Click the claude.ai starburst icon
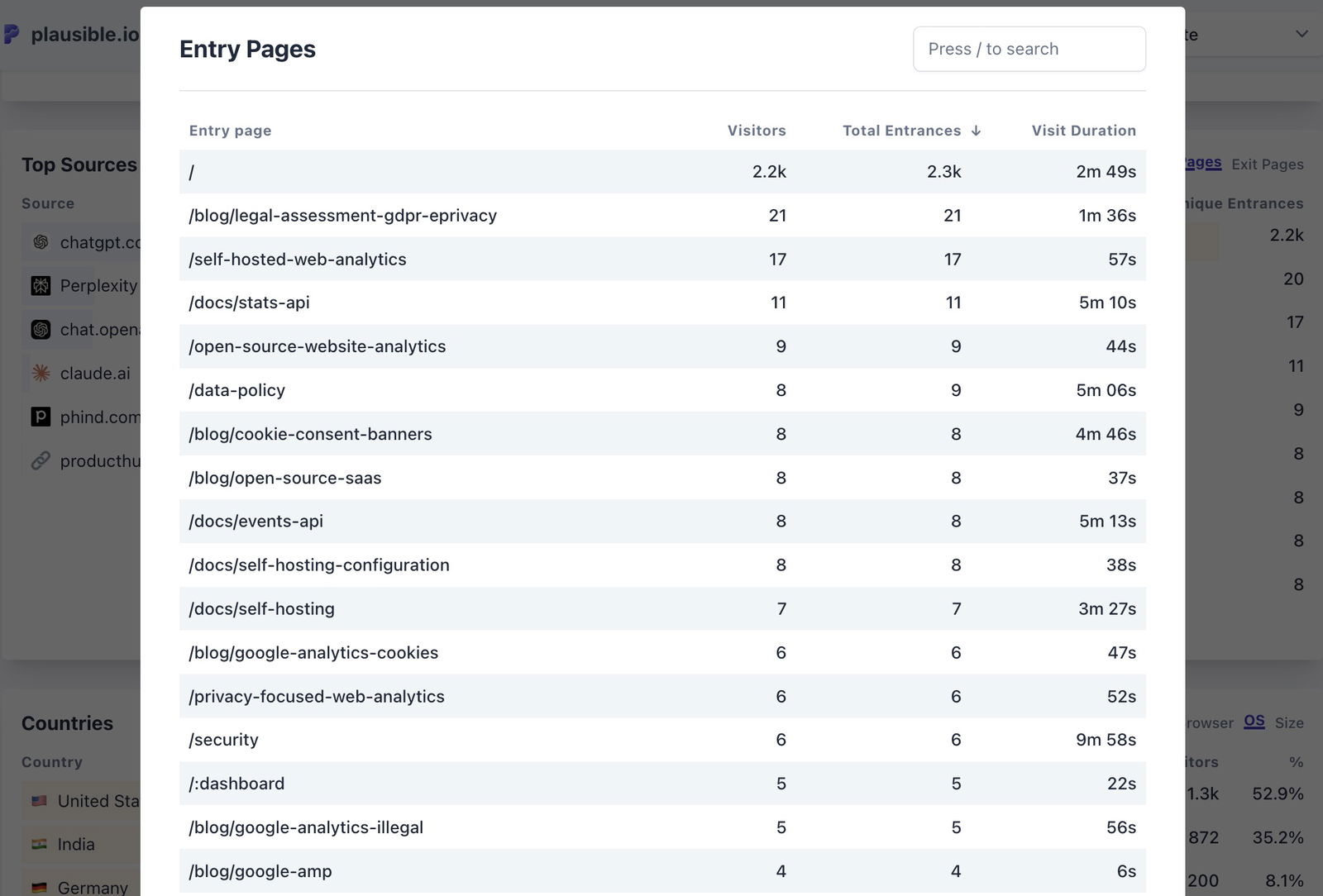This screenshot has height=896, width=1323. [x=40, y=373]
